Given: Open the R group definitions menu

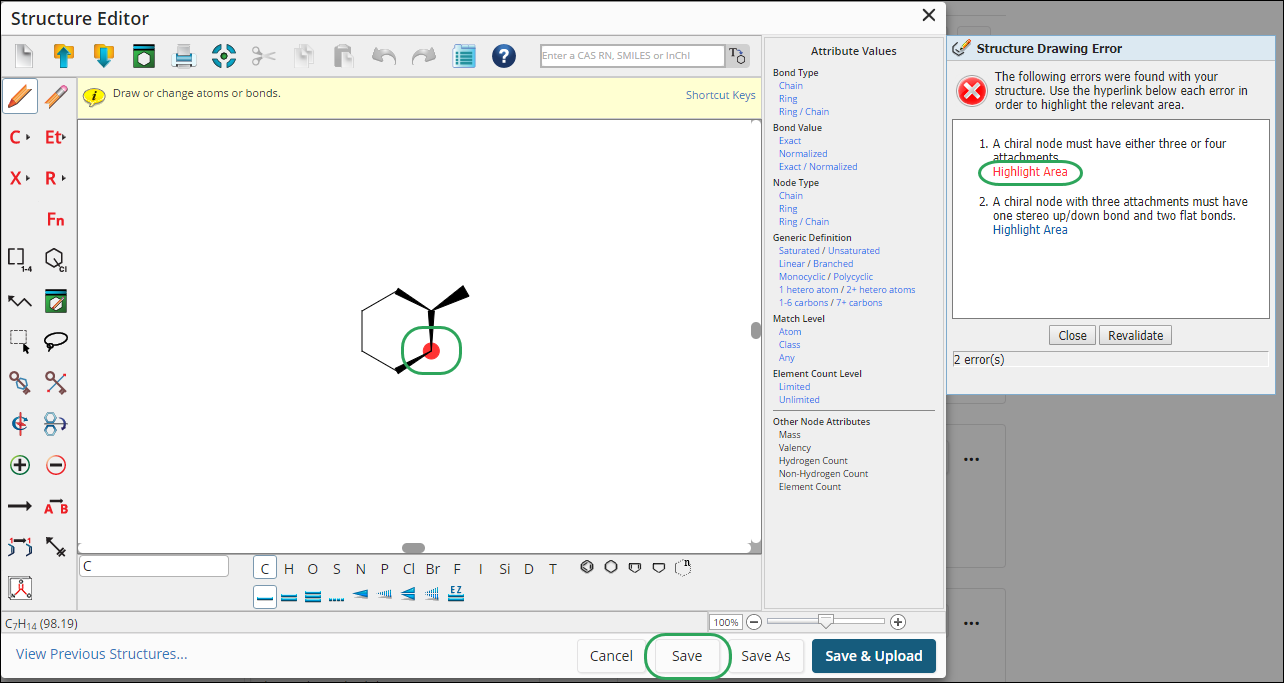Looking at the screenshot, I should pyautogui.click(x=56, y=178).
